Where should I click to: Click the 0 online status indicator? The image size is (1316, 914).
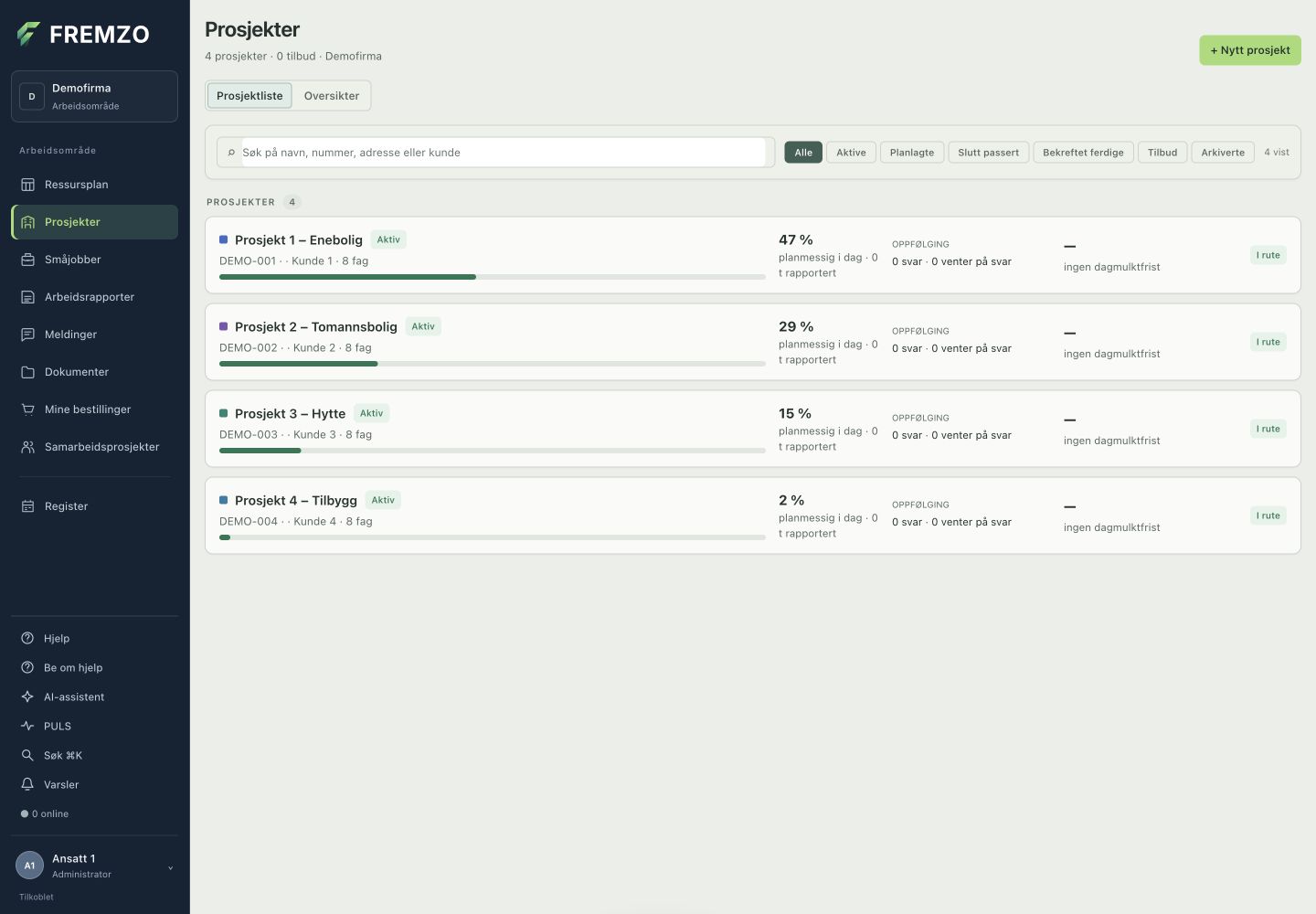45,813
